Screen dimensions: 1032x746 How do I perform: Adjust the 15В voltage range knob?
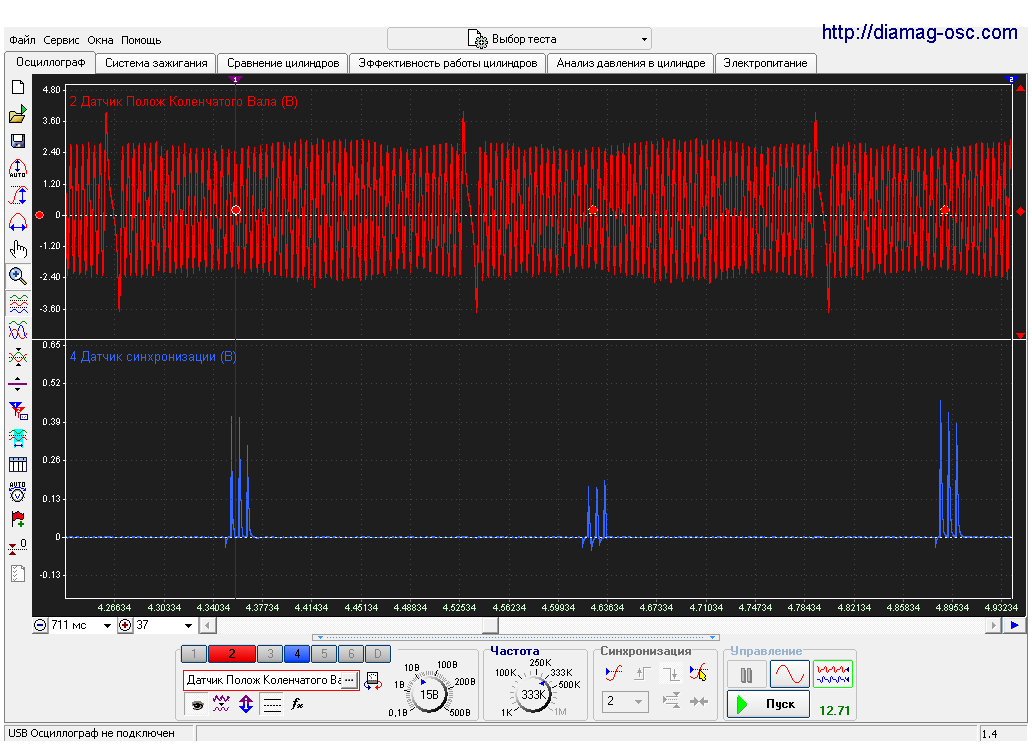(x=429, y=694)
